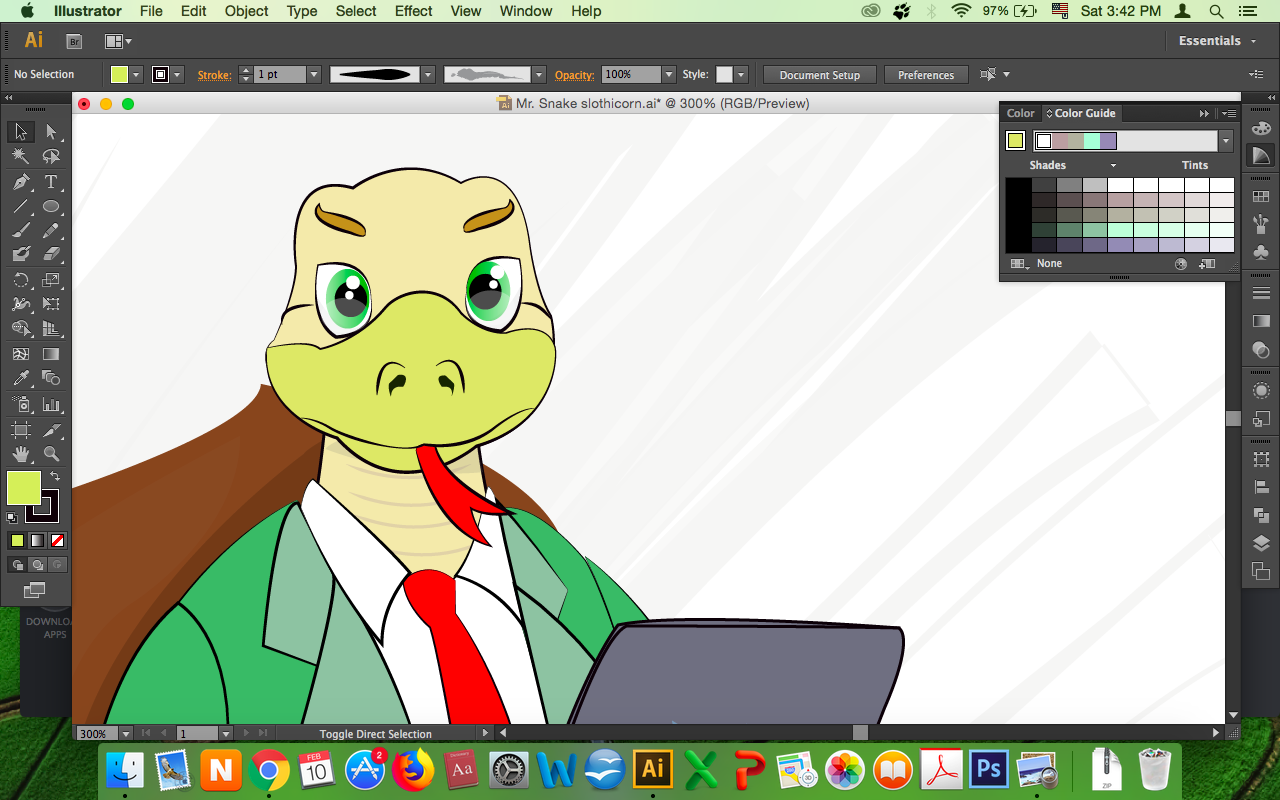This screenshot has height=800, width=1280.
Task: Open the harmony rules dropdown in Color Guide
Action: coord(1226,141)
